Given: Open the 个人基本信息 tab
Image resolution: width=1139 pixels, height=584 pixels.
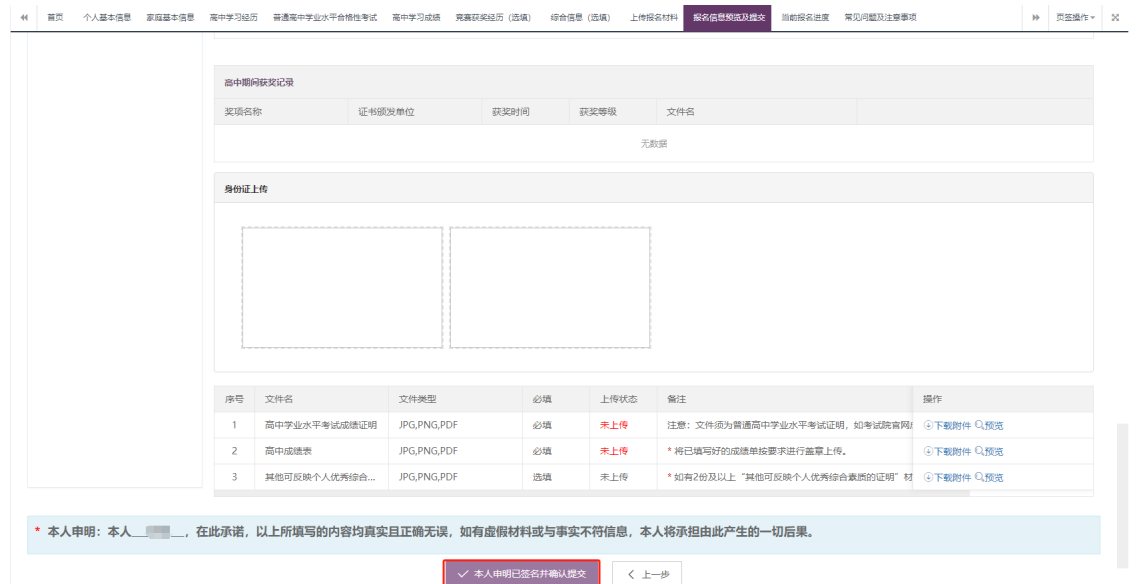Looking at the screenshot, I should point(107,18).
